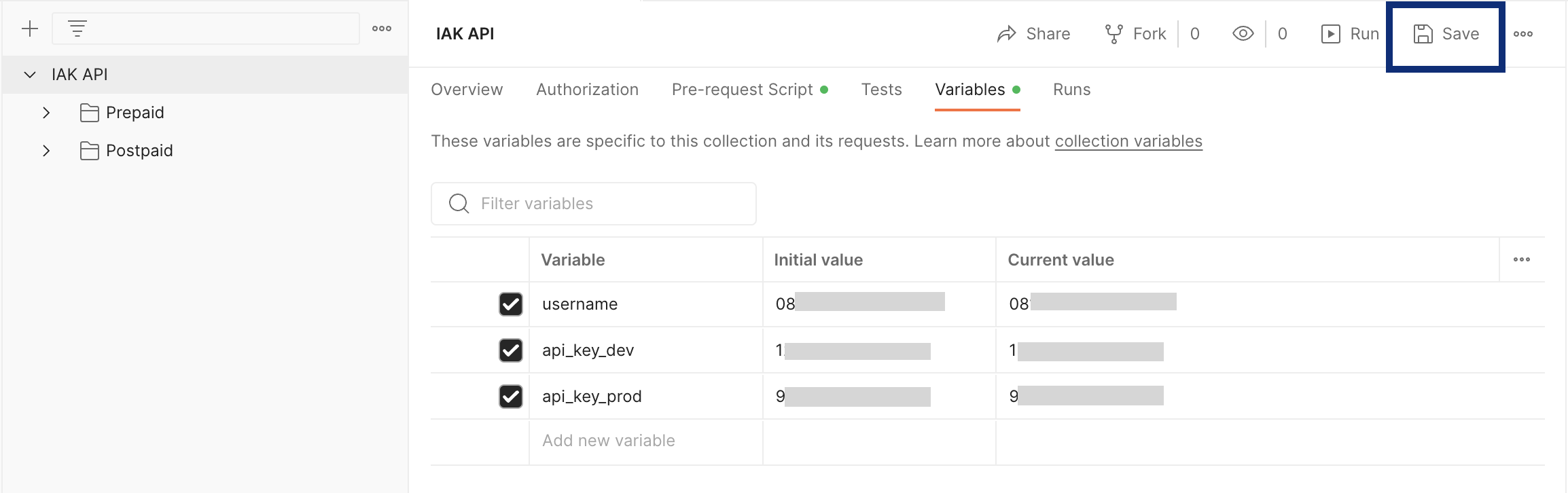Click the Fork icon
The height and width of the screenshot is (493, 1568).
pos(1113,34)
